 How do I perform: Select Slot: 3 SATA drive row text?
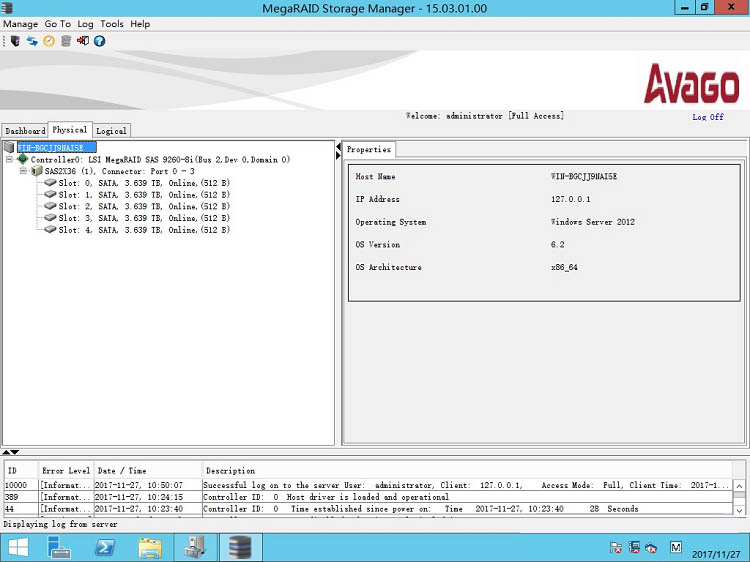click(144, 218)
